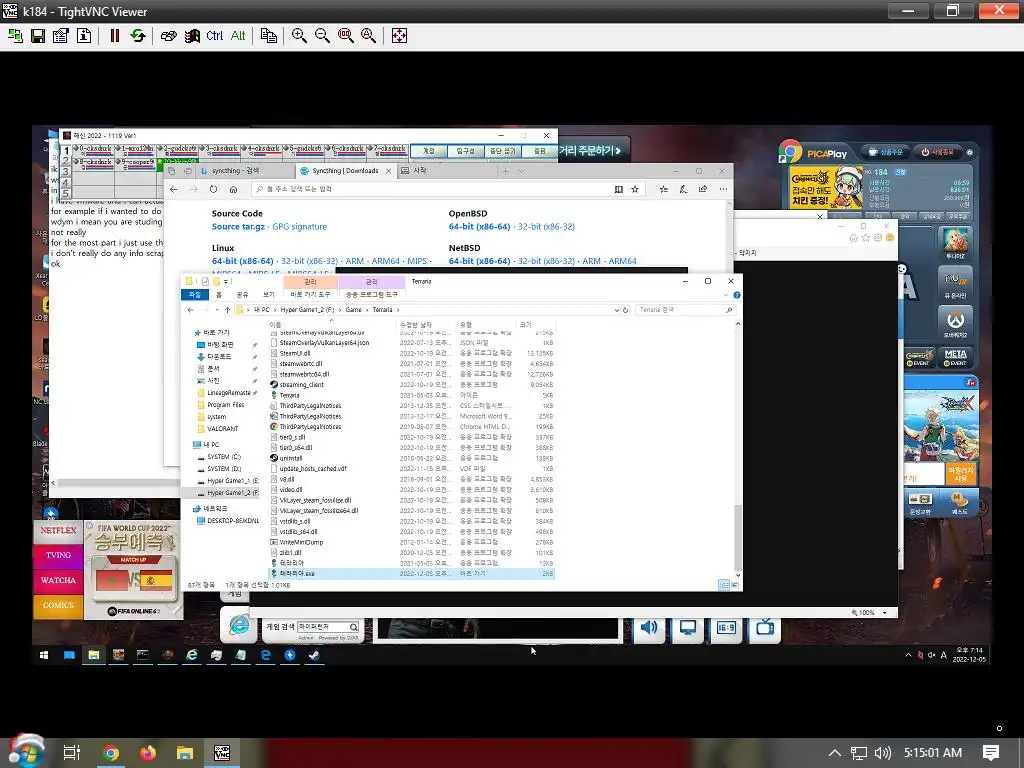Click Steam icon in remote taskbar

314,655
